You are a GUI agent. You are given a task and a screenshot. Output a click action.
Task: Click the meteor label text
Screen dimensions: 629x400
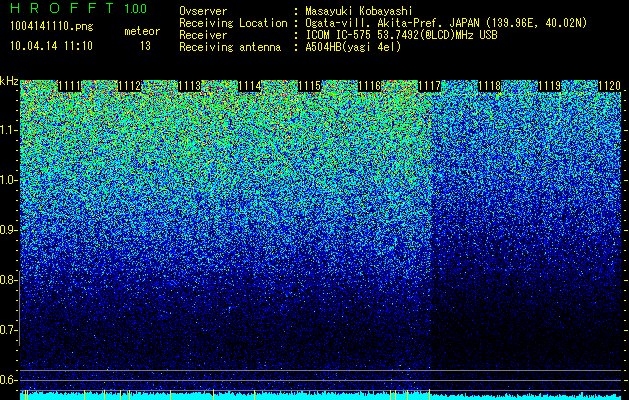(x=142, y=31)
